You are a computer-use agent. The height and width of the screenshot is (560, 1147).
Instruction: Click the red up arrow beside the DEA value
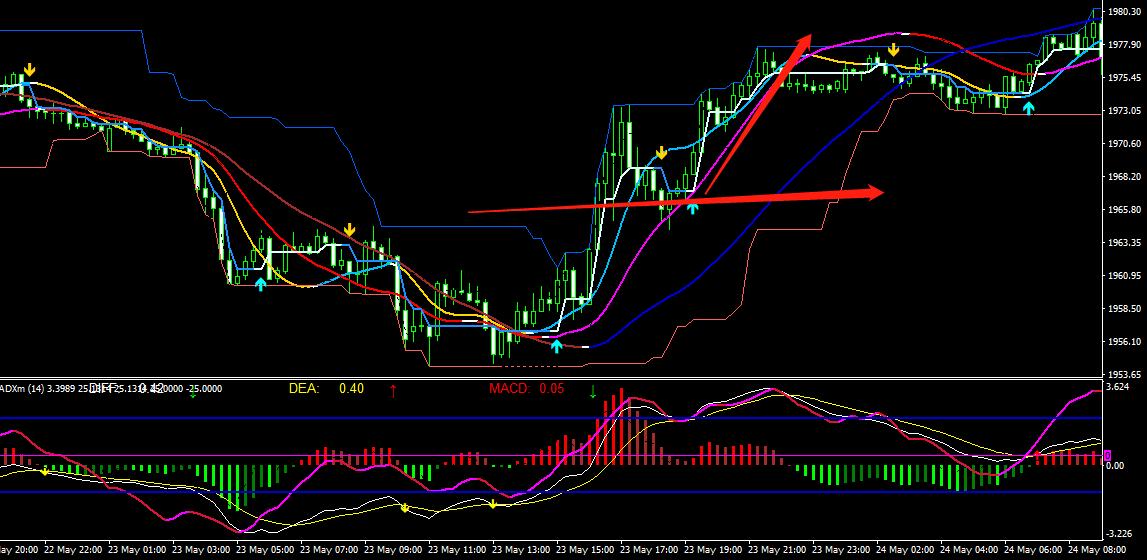tap(393, 390)
